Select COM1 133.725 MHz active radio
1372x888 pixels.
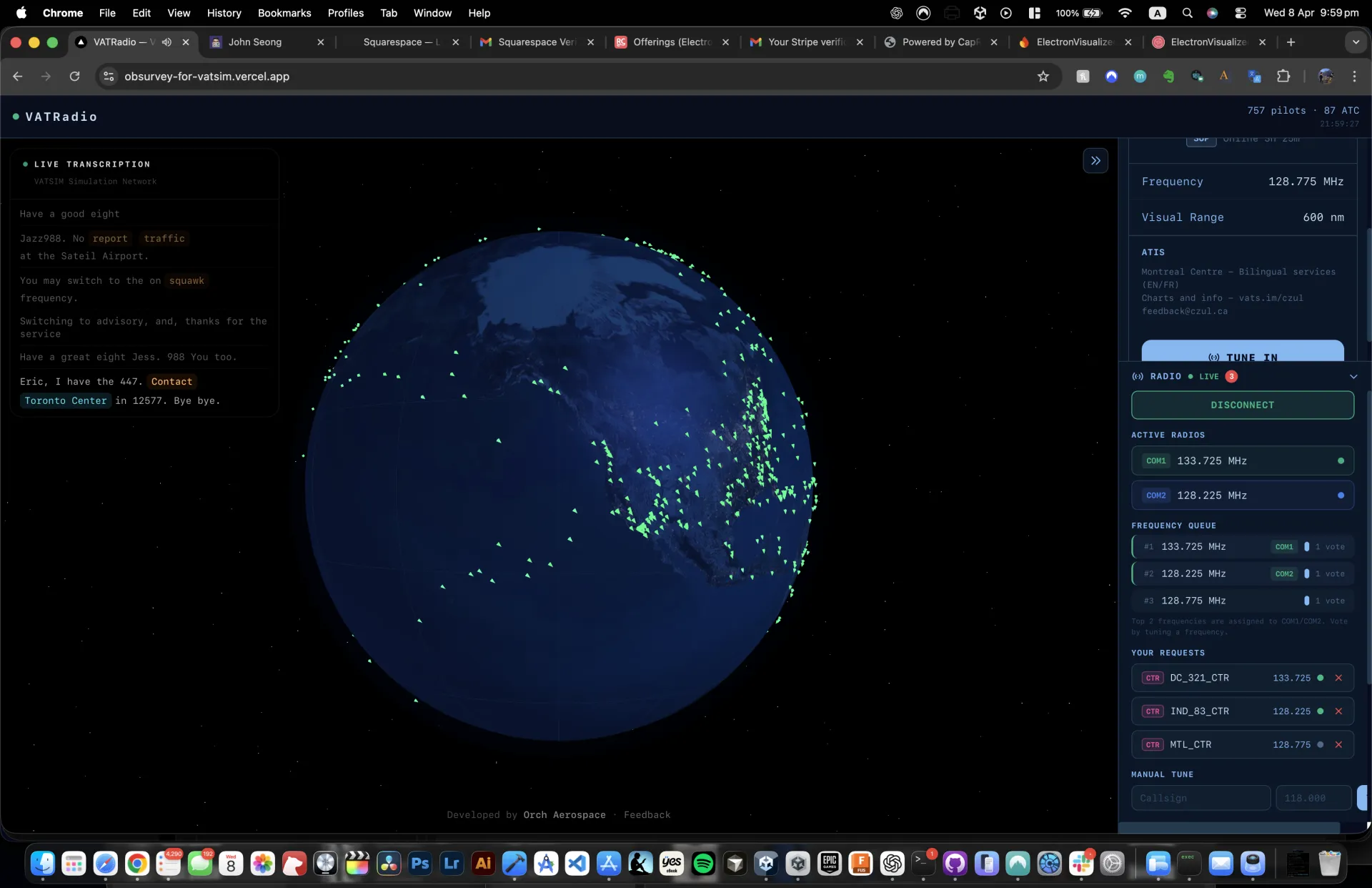[x=1242, y=461]
